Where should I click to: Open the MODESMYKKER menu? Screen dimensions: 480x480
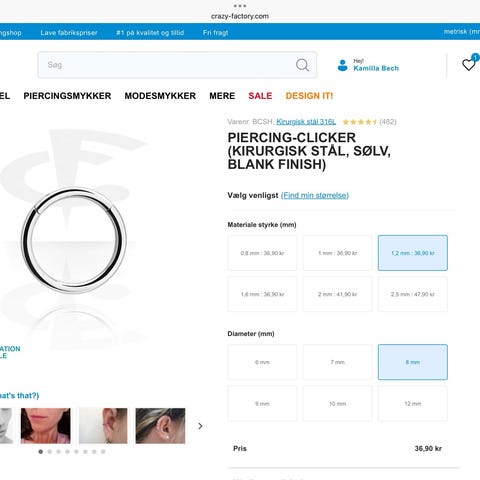click(x=160, y=96)
